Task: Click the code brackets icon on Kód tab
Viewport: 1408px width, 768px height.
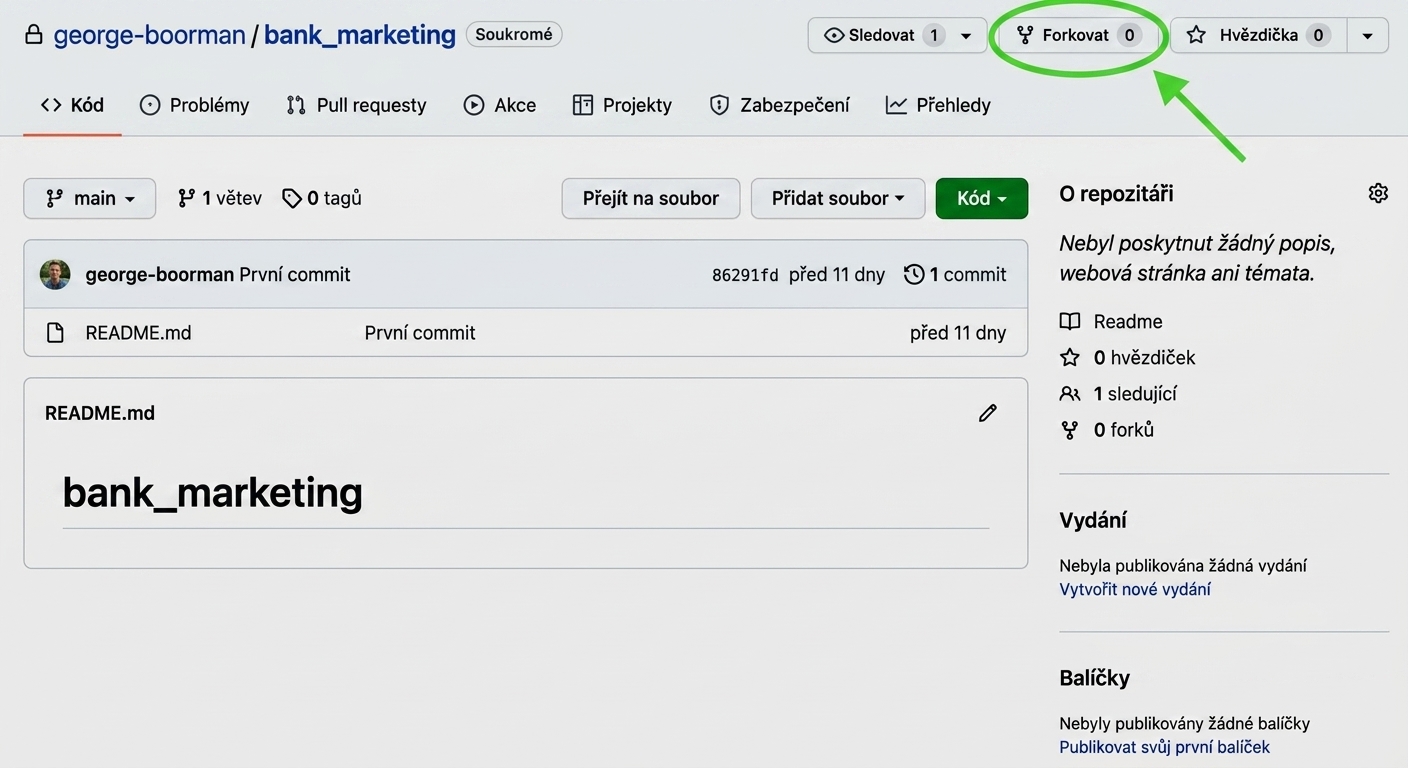Action: (x=51, y=105)
